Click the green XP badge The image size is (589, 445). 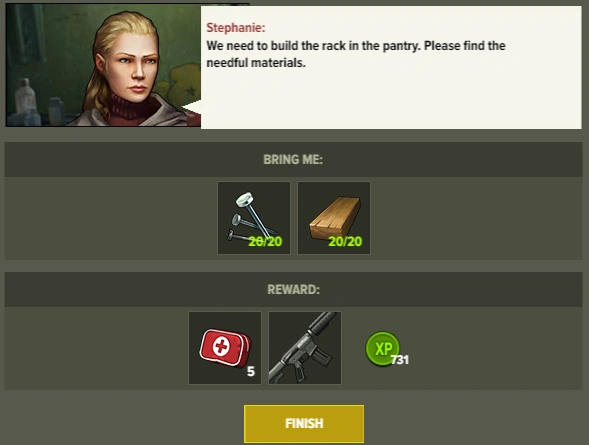click(382, 348)
